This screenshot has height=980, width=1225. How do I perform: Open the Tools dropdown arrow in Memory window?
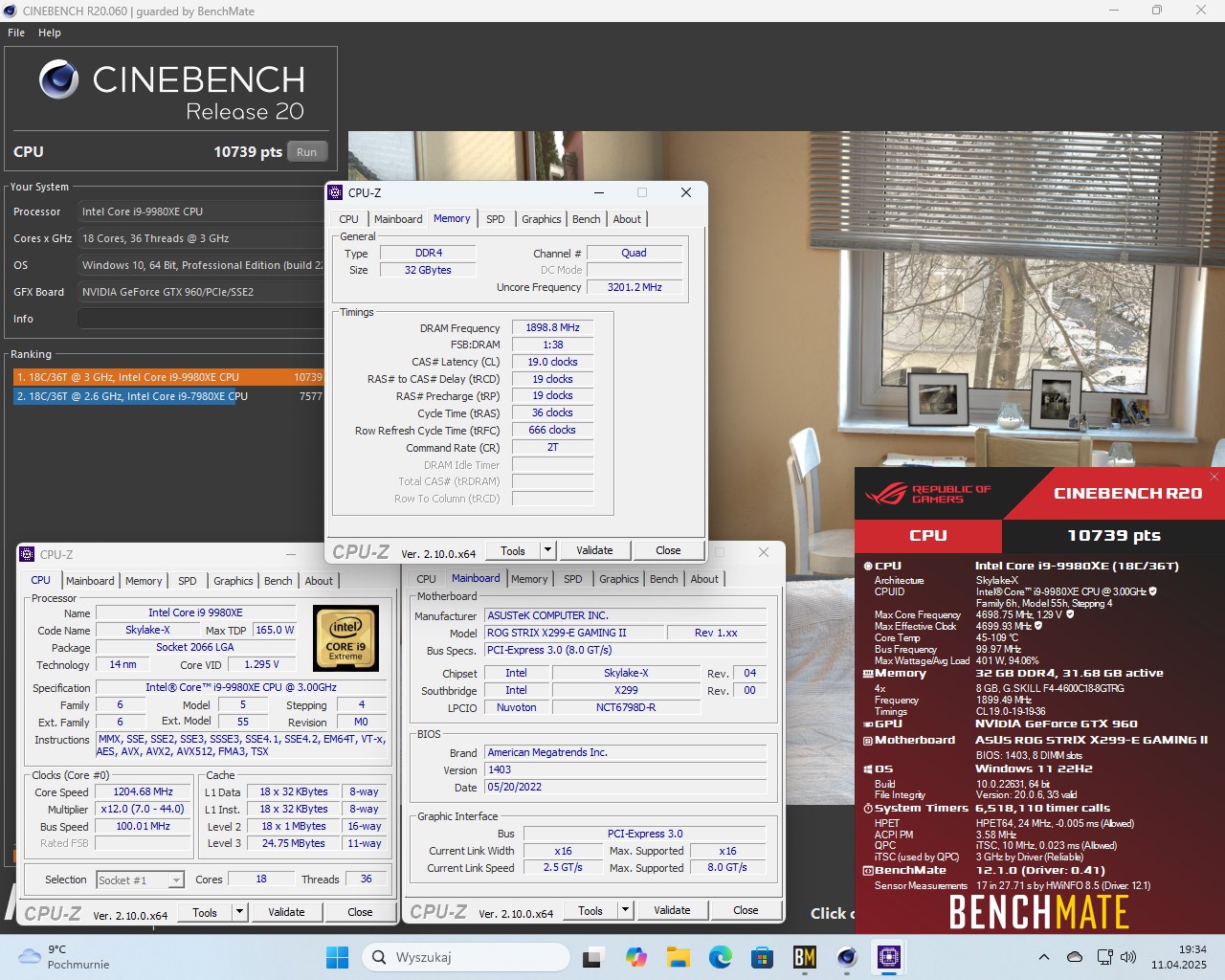(x=547, y=550)
